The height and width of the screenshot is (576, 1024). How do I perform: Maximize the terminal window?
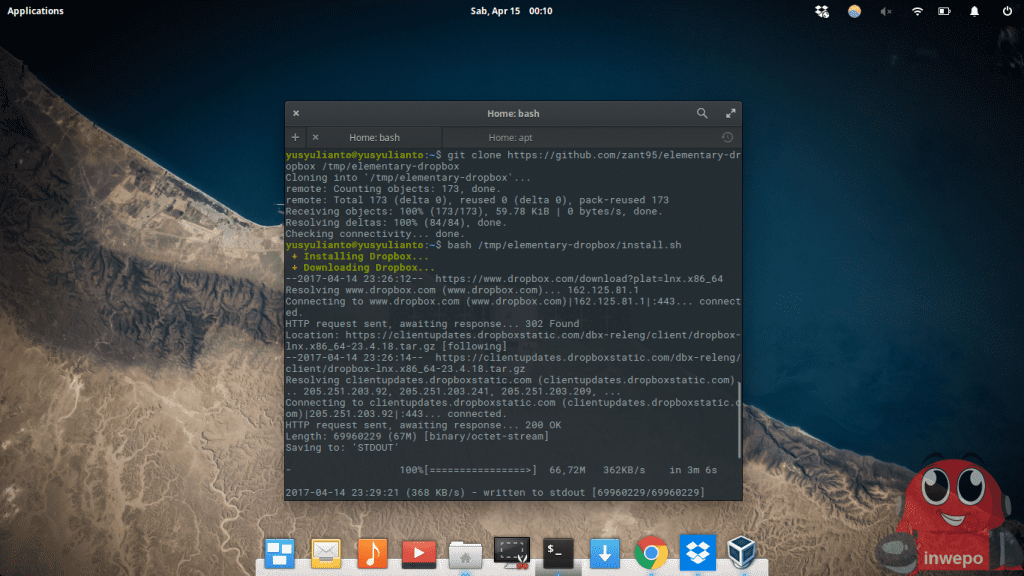[x=731, y=114]
